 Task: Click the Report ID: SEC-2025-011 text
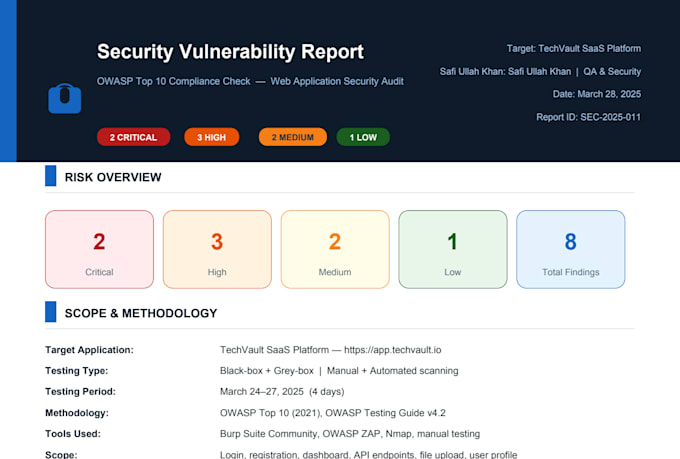tap(588, 117)
